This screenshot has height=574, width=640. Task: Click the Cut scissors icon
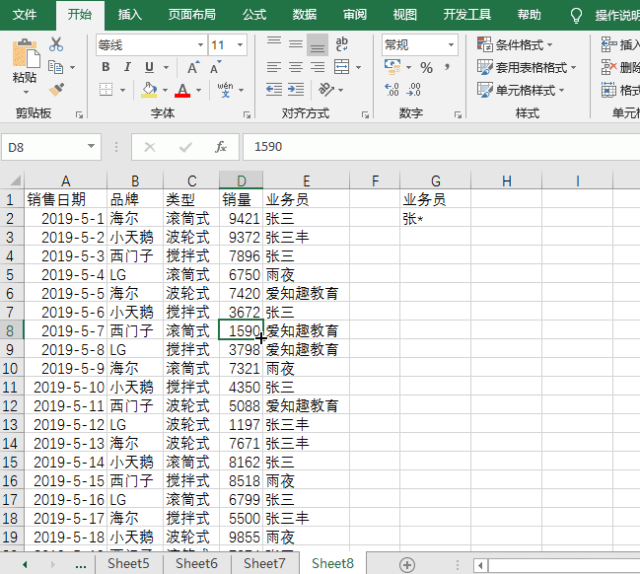[56, 44]
